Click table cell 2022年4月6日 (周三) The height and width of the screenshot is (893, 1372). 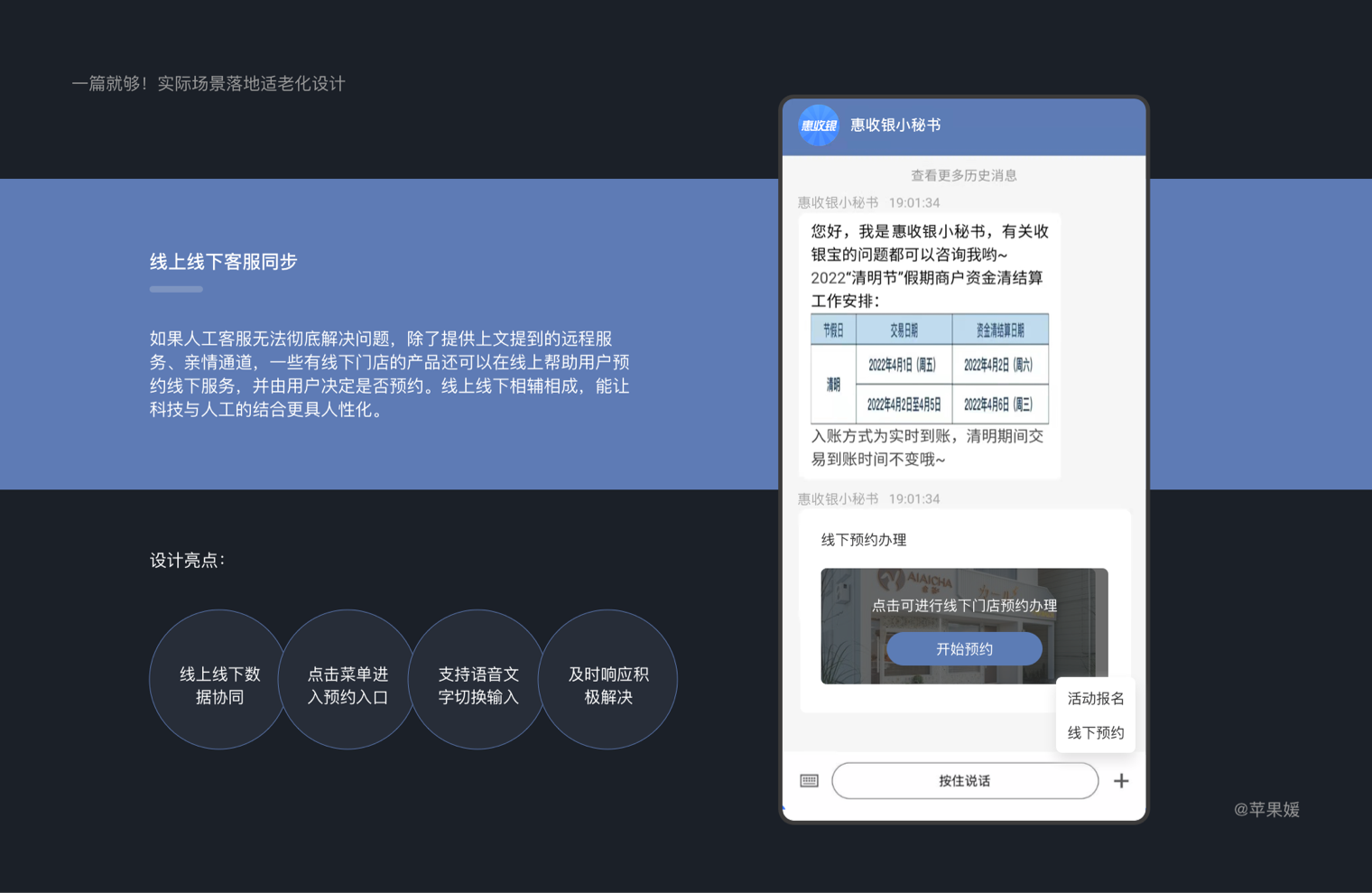pos(1000,405)
